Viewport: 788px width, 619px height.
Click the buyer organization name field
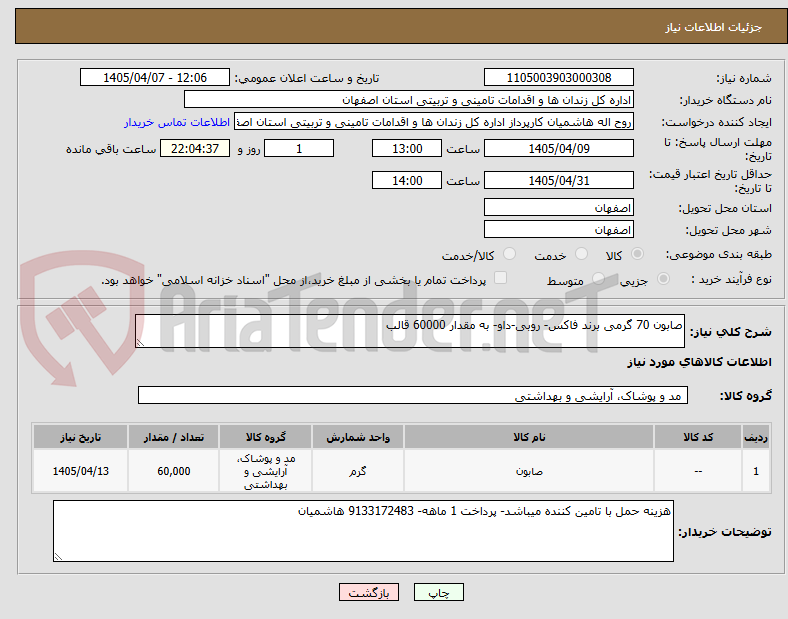click(x=409, y=99)
